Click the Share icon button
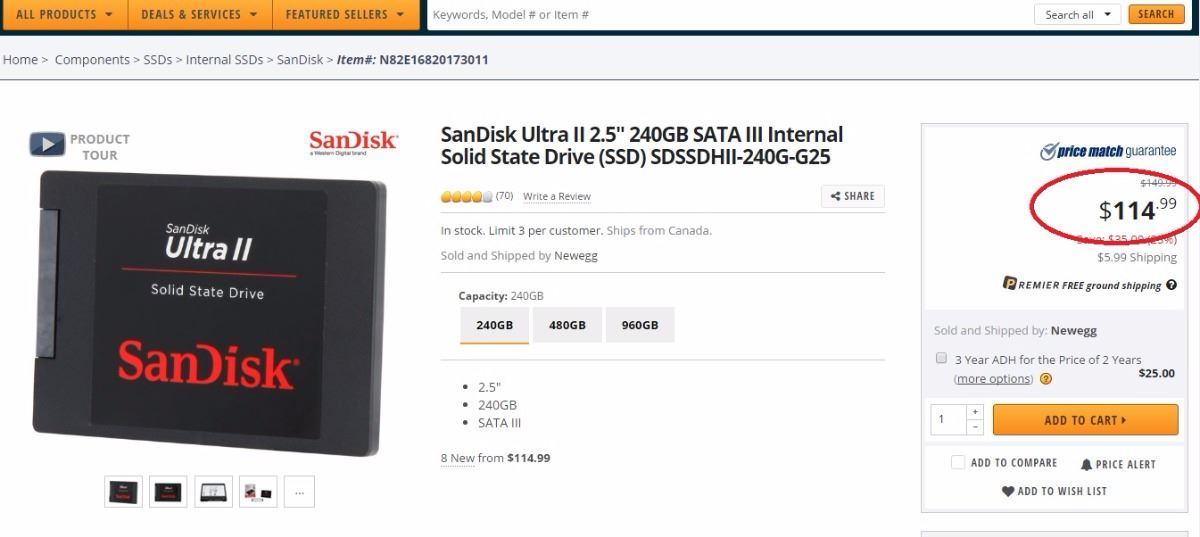 (x=853, y=196)
